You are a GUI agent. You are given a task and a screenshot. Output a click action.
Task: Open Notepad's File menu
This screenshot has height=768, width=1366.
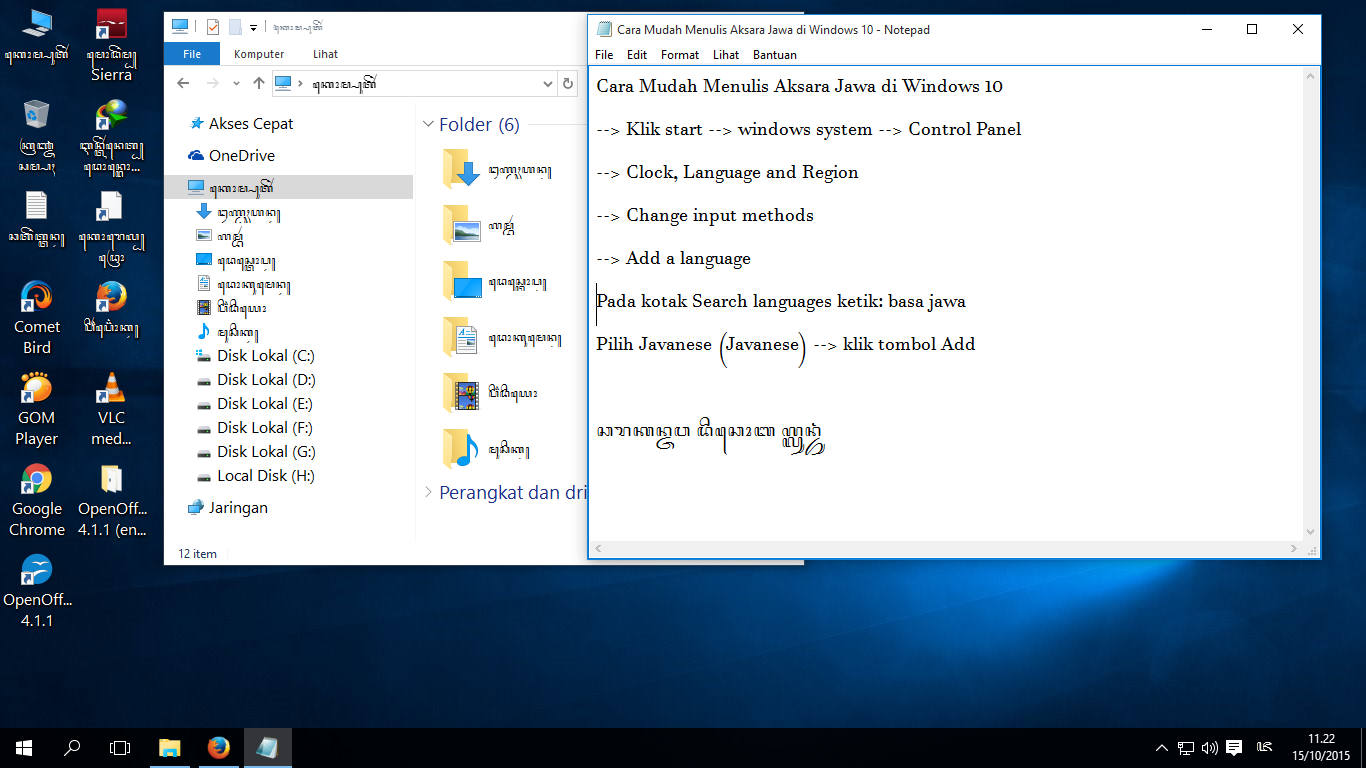click(x=604, y=55)
